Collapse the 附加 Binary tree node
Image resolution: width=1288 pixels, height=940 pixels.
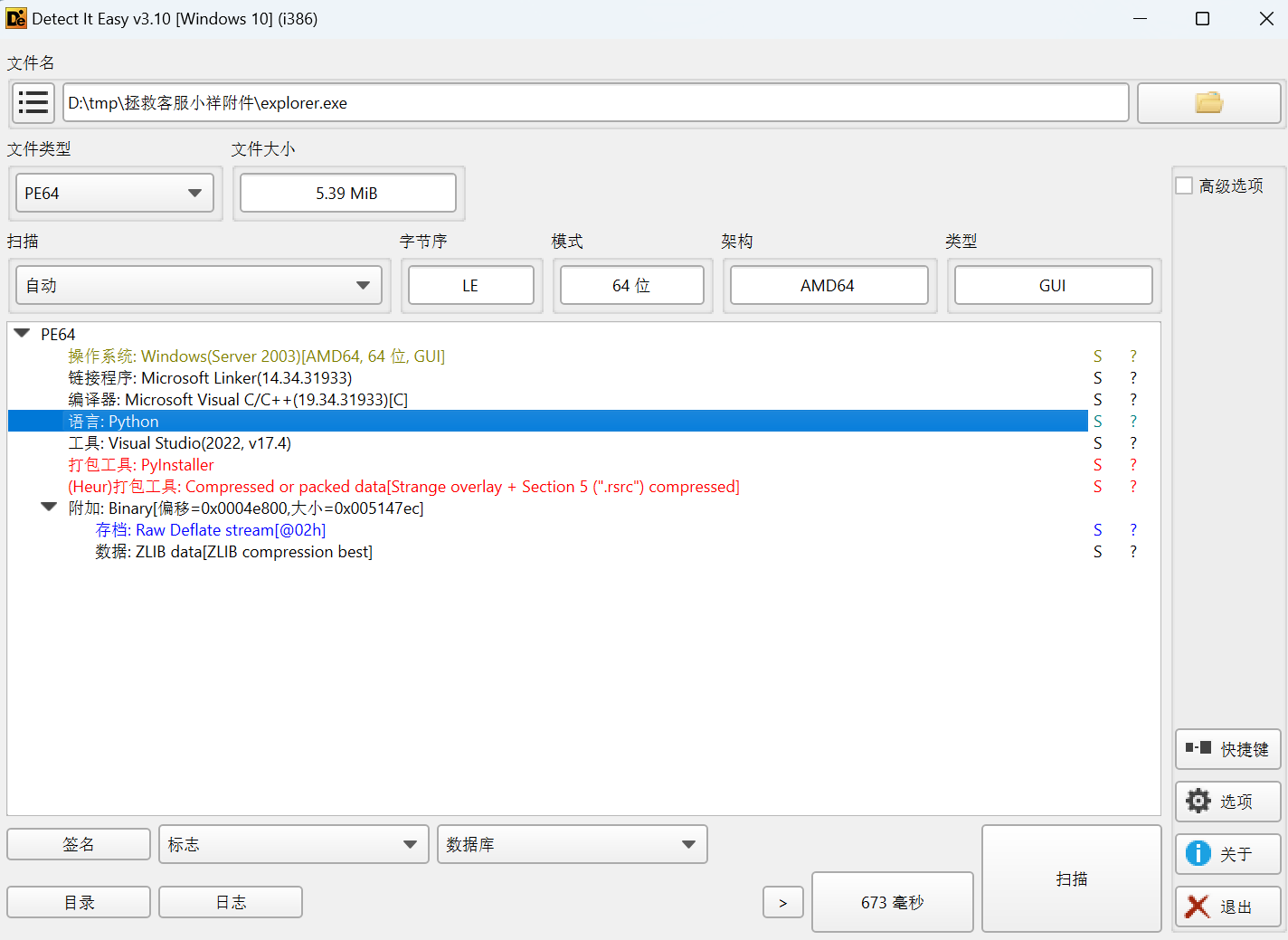coord(50,508)
